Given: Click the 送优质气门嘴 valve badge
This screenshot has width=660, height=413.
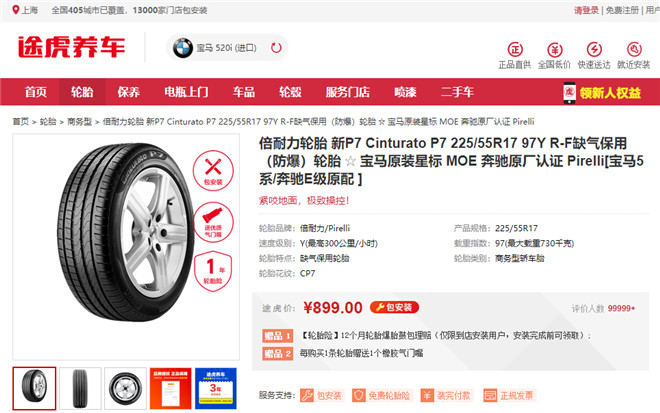Looking at the screenshot, I should pyautogui.click(x=213, y=222).
